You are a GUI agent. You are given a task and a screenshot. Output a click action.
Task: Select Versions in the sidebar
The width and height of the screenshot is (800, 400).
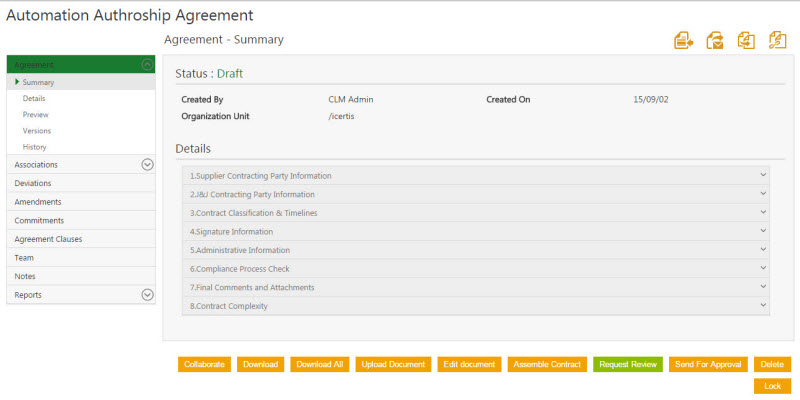[x=37, y=131]
